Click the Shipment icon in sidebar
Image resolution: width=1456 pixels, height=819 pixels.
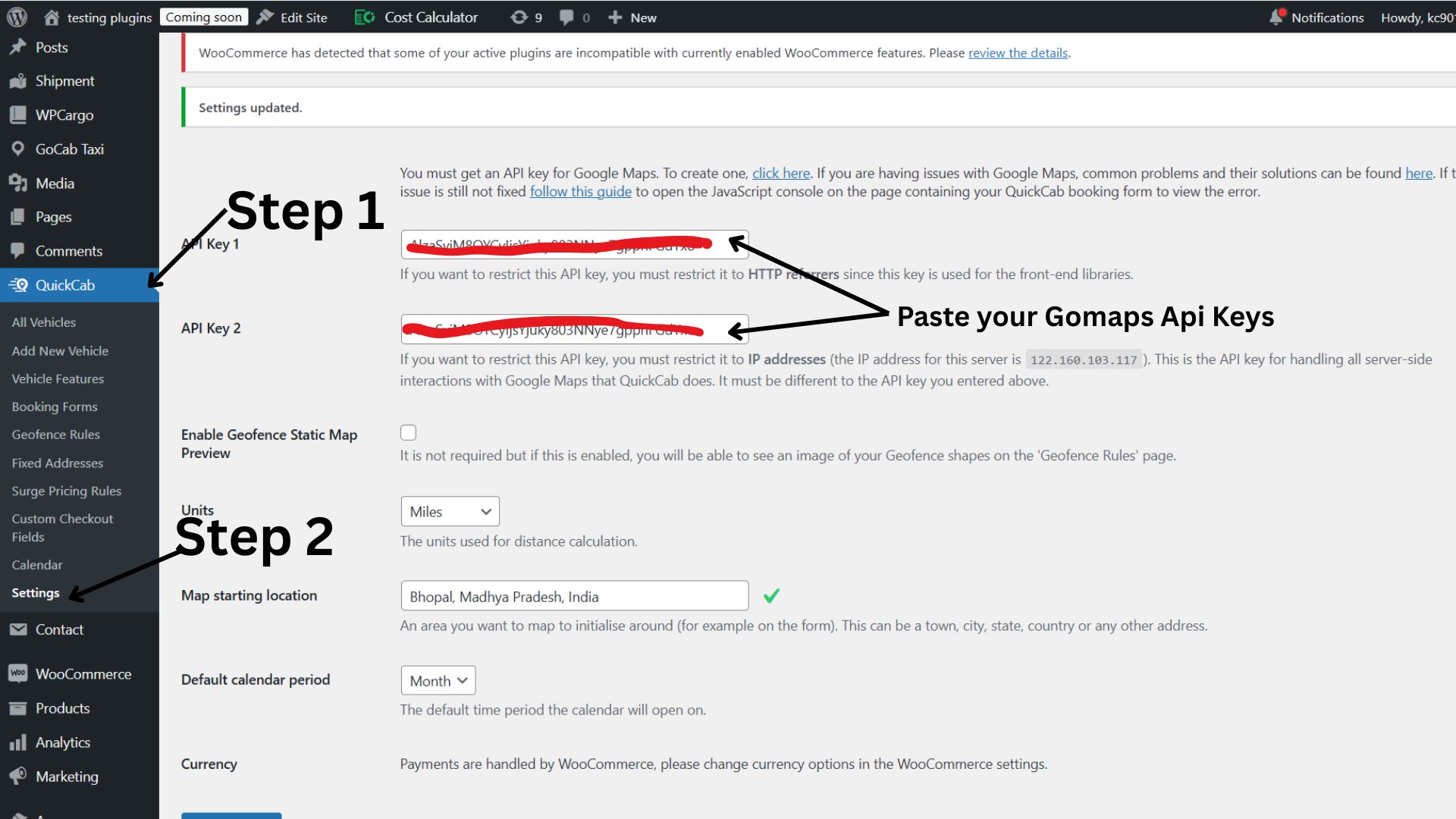tap(17, 81)
